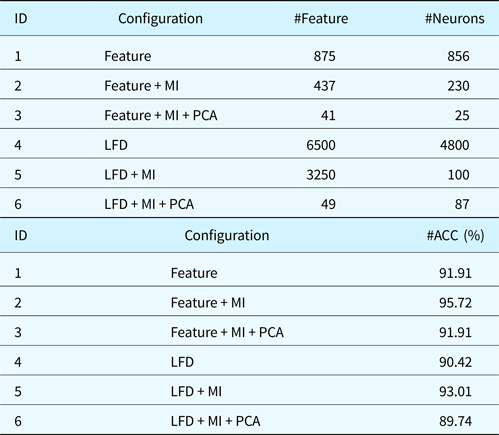The height and width of the screenshot is (435, 499).
Task: Click the feature count 875
Action: [324, 56]
